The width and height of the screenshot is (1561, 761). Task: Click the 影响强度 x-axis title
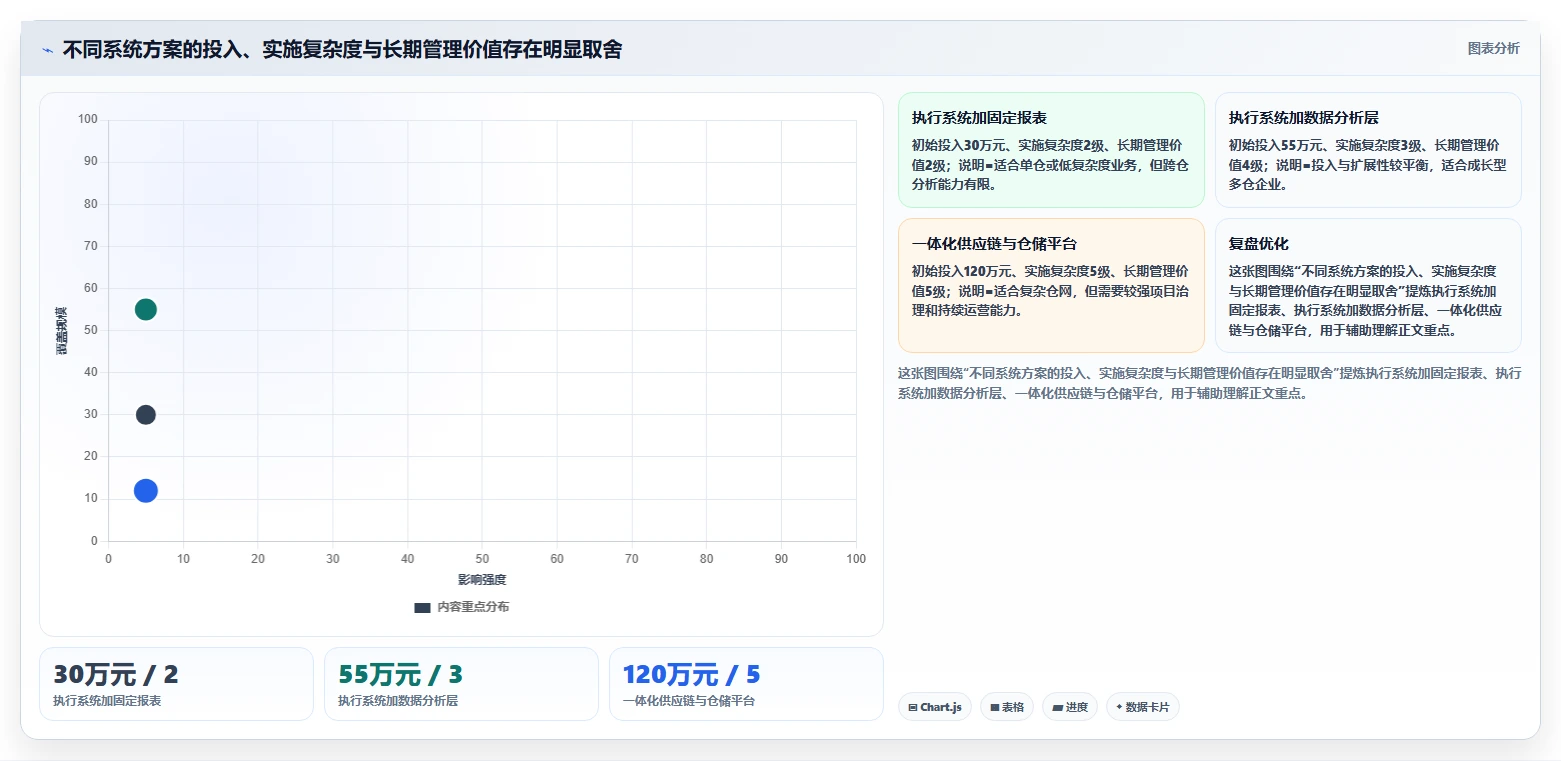click(x=482, y=580)
